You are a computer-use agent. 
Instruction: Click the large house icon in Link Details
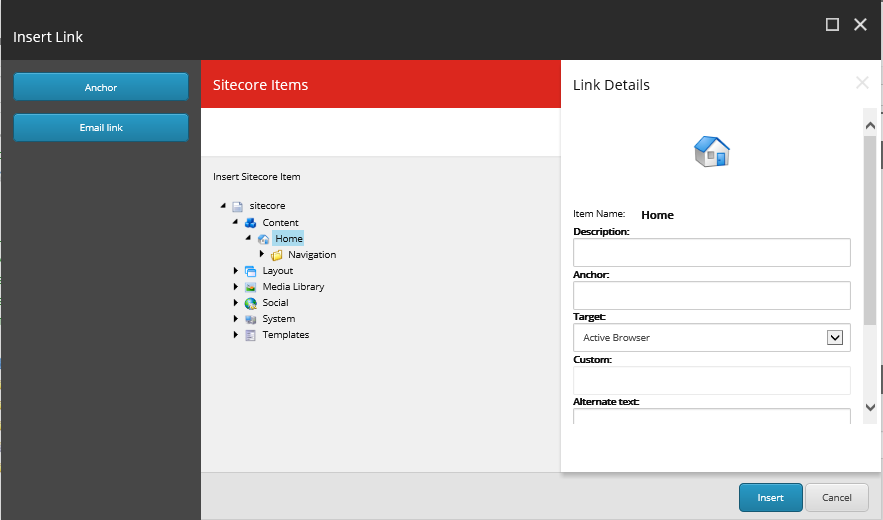tap(712, 152)
